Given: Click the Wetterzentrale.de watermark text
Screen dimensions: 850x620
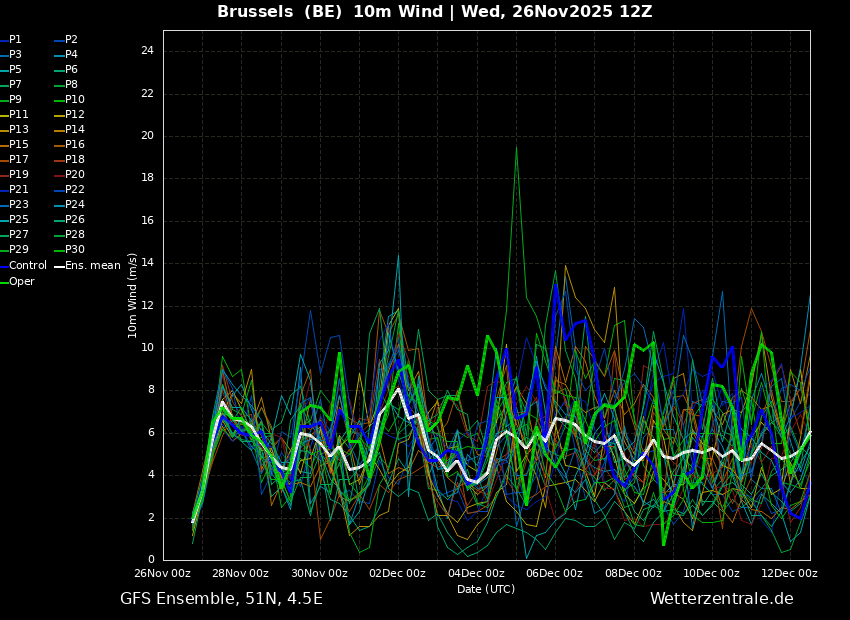Looking at the screenshot, I should 722,599.
